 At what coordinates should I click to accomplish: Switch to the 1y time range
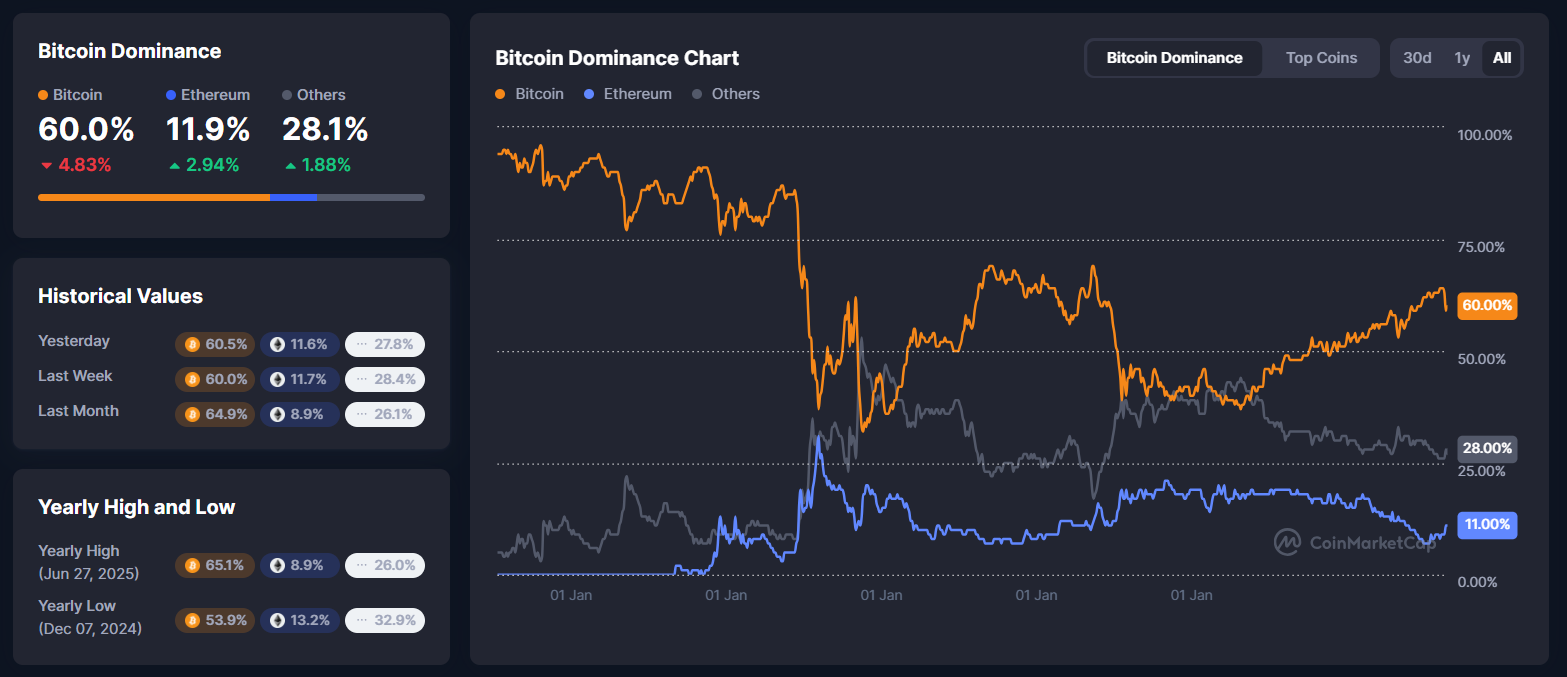tap(1462, 58)
